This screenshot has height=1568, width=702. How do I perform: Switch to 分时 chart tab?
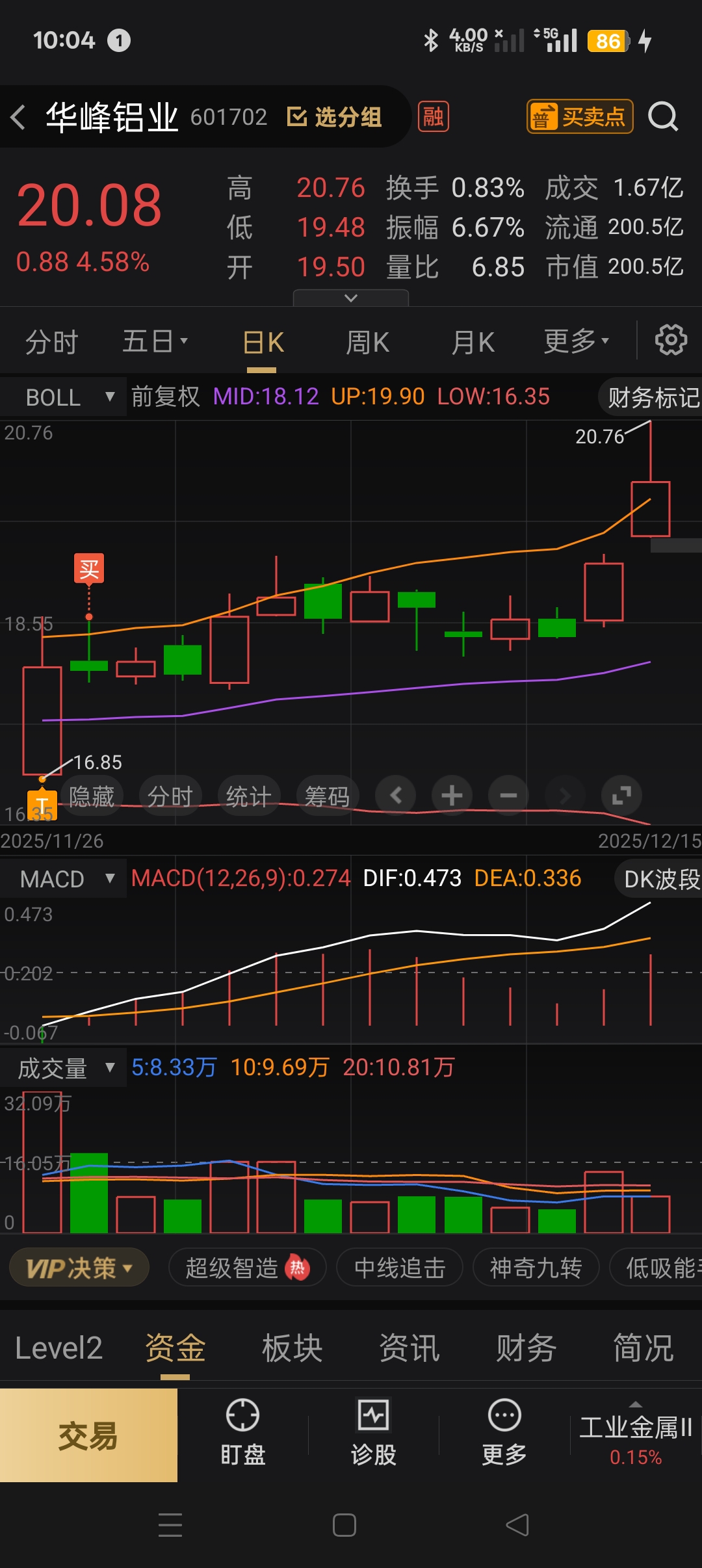coord(52,341)
